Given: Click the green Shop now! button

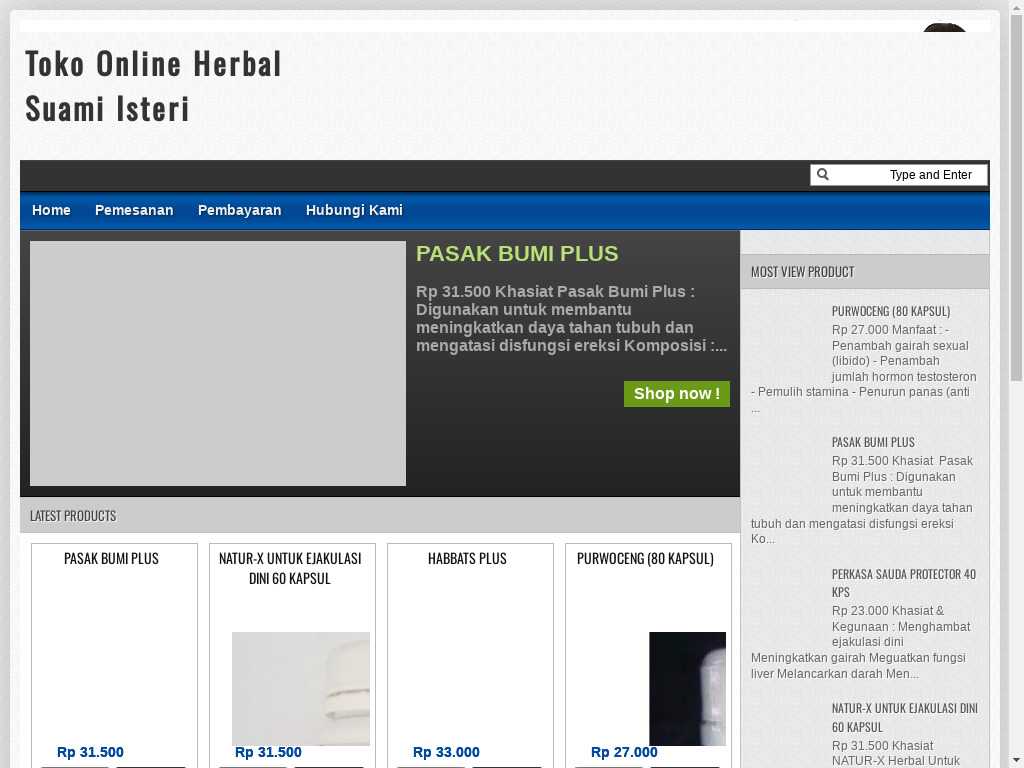Looking at the screenshot, I should click(x=677, y=394).
